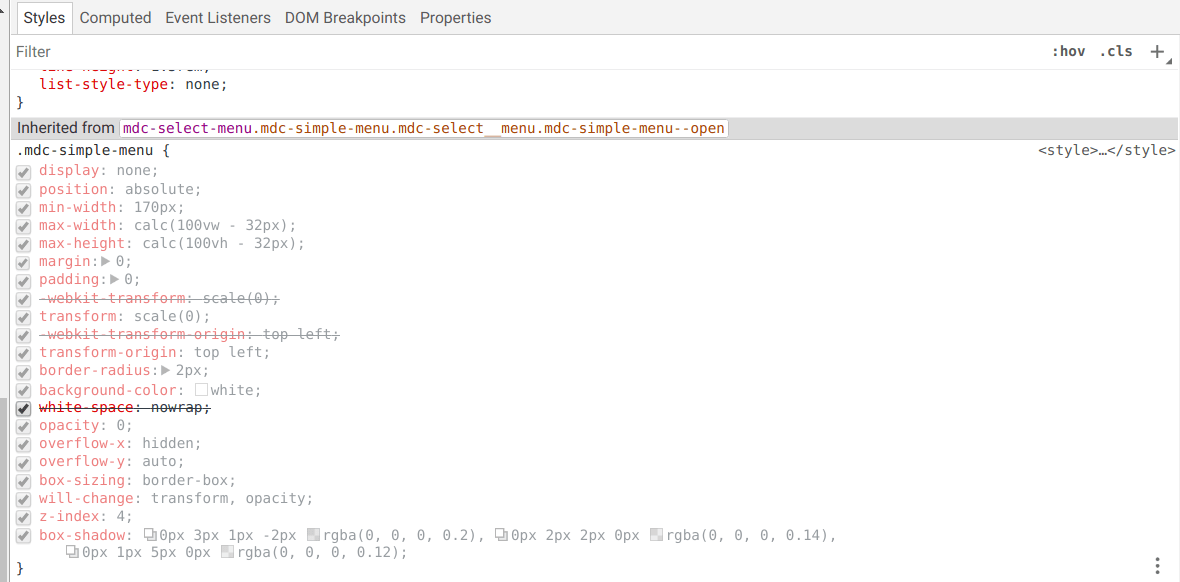Click the transform-origin property name
Image resolution: width=1180 pixels, height=582 pixels.
pos(108,352)
